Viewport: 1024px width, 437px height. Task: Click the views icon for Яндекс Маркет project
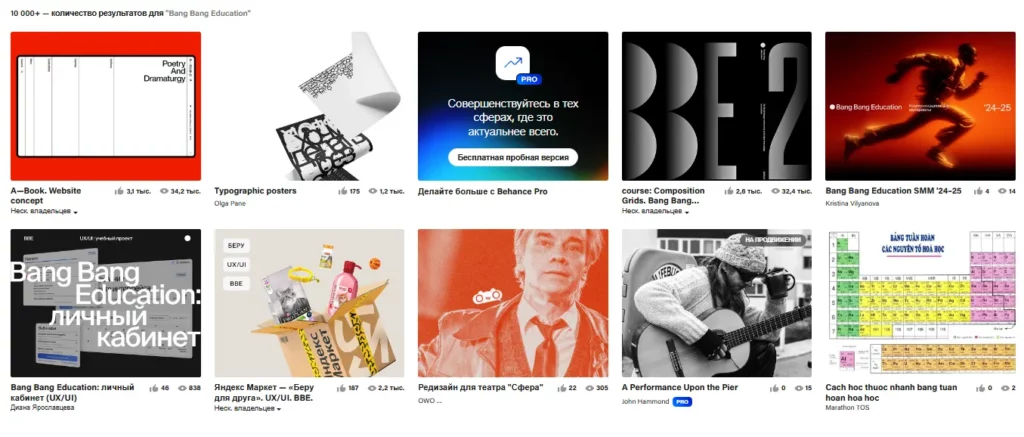[373, 388]
